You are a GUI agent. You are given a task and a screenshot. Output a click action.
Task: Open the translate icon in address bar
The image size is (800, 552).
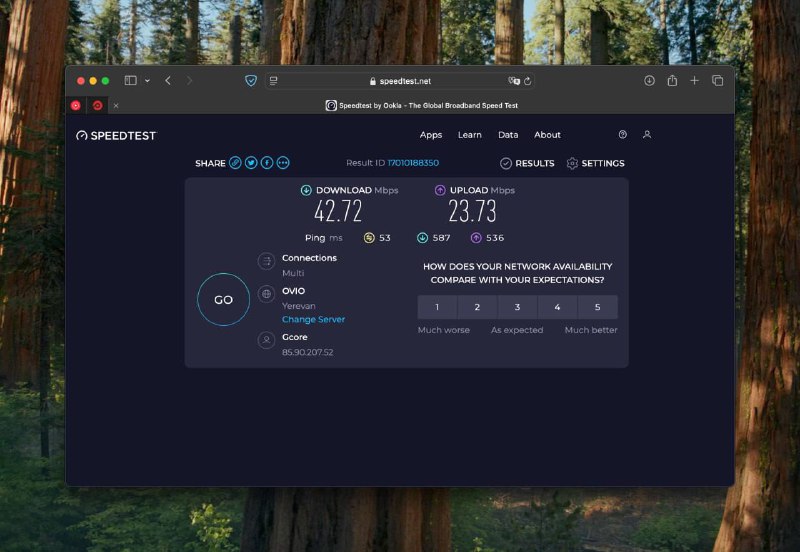tap(514, 81)
